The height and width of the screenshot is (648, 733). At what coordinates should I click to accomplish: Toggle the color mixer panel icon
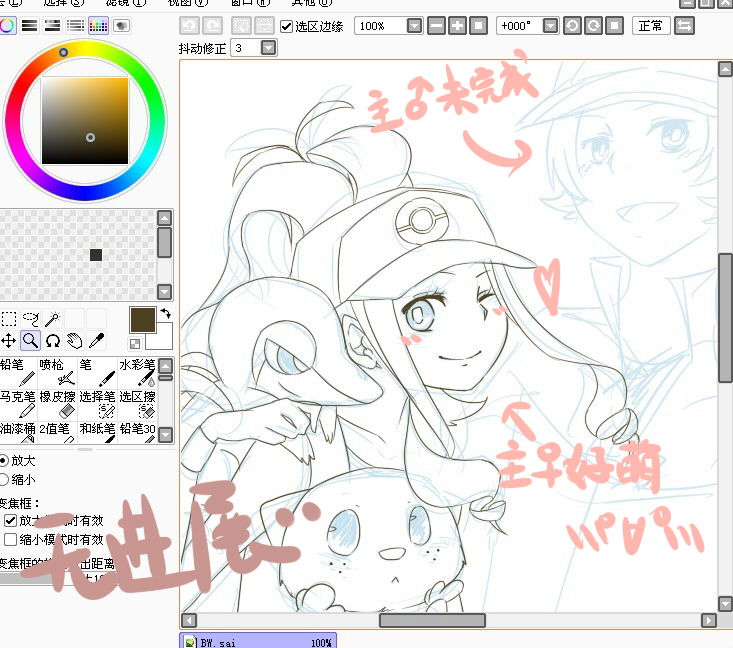click(75, 26)
